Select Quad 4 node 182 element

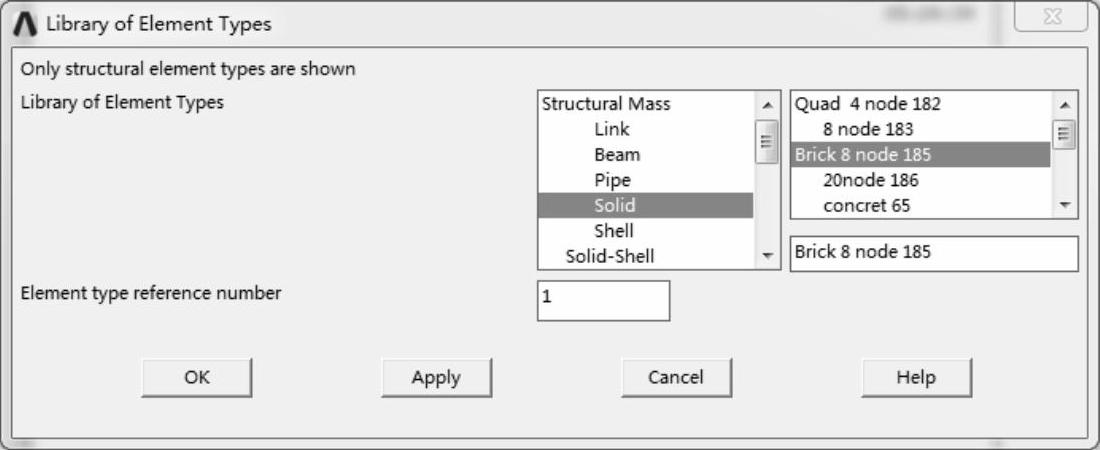click(x=868, y=104)
